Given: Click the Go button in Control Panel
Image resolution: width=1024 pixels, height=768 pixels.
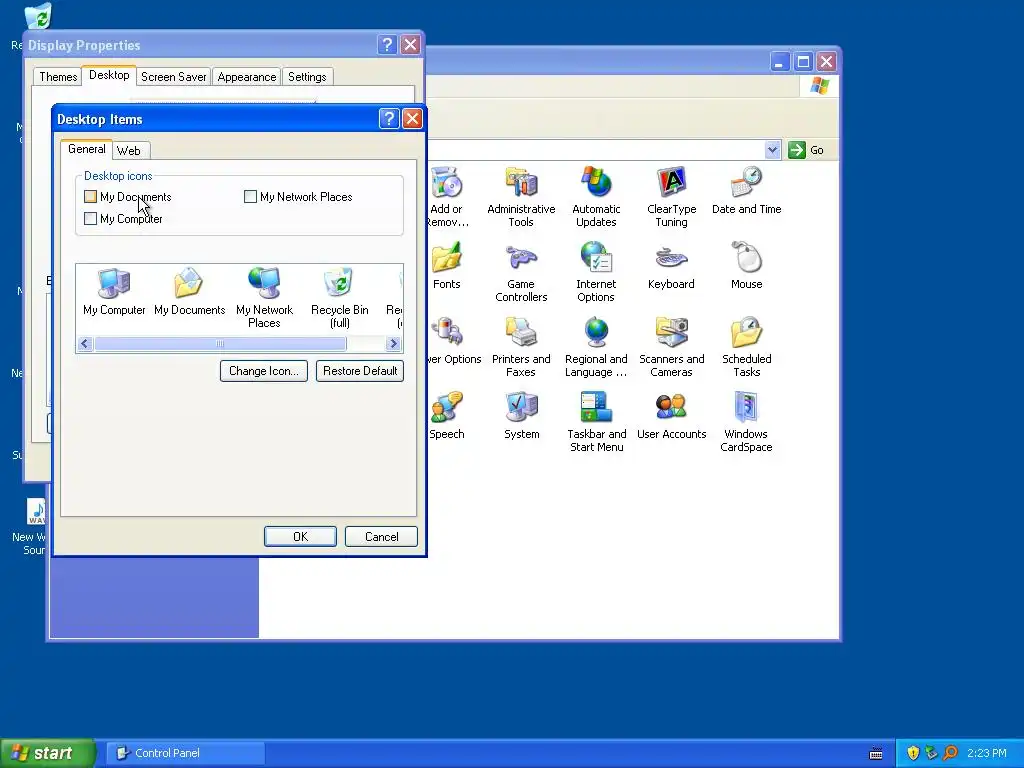Looking at the screenshot, I should [806, 150].
